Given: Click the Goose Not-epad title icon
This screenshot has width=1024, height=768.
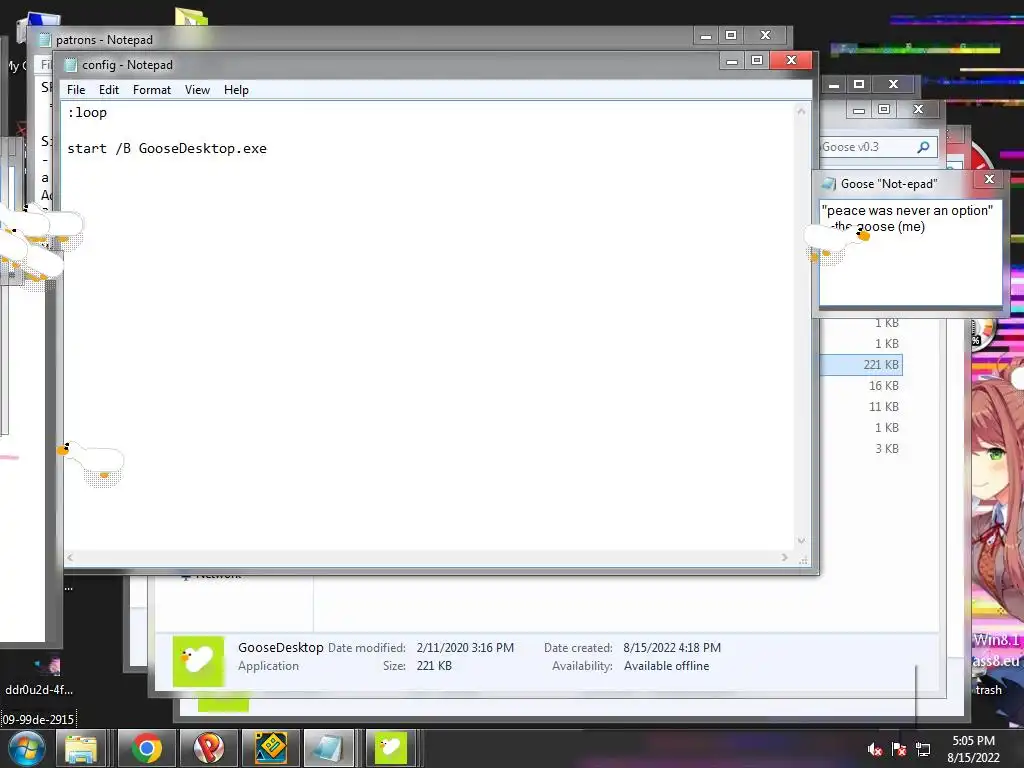Looking at the screenshot, I should (x=829, y=184).
